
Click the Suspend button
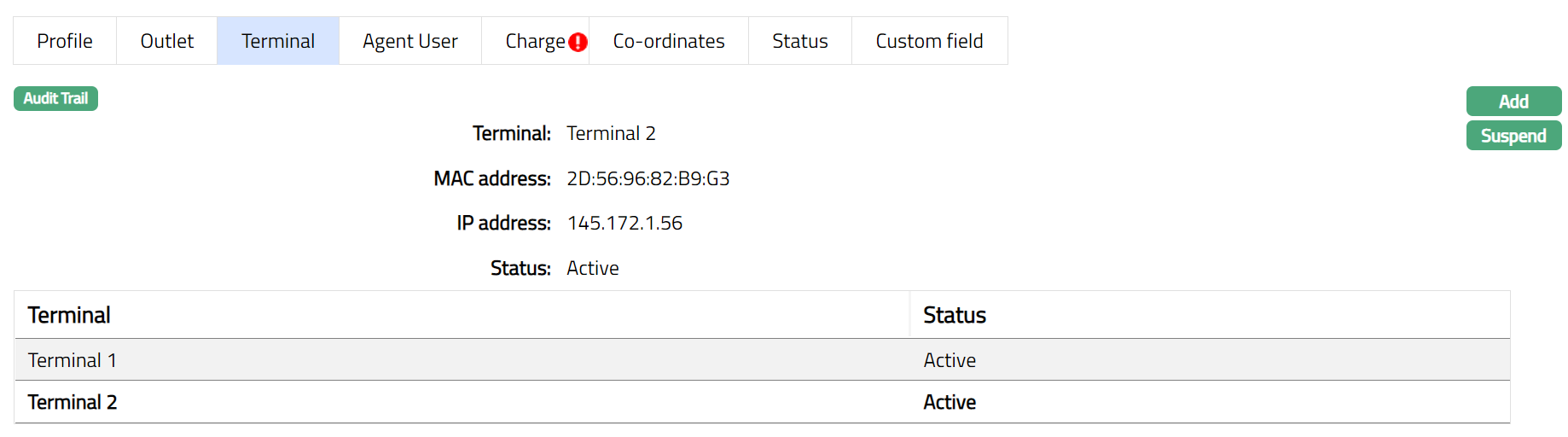tap(1513, 136)
